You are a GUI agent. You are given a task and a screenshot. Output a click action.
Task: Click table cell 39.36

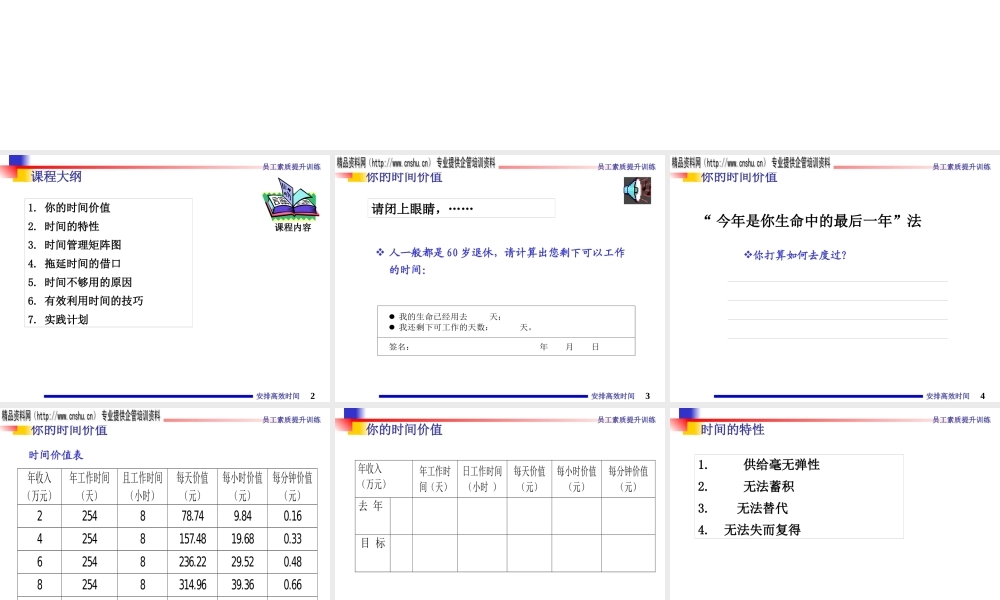(242, 585)
